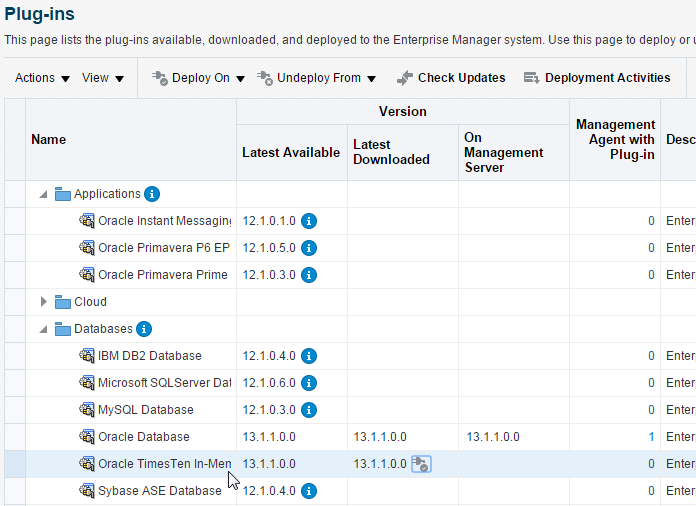Image resolution: width=696 pixels, height=506 pixels.
Task: Open the Actions menu
Action: pos(42,78)
